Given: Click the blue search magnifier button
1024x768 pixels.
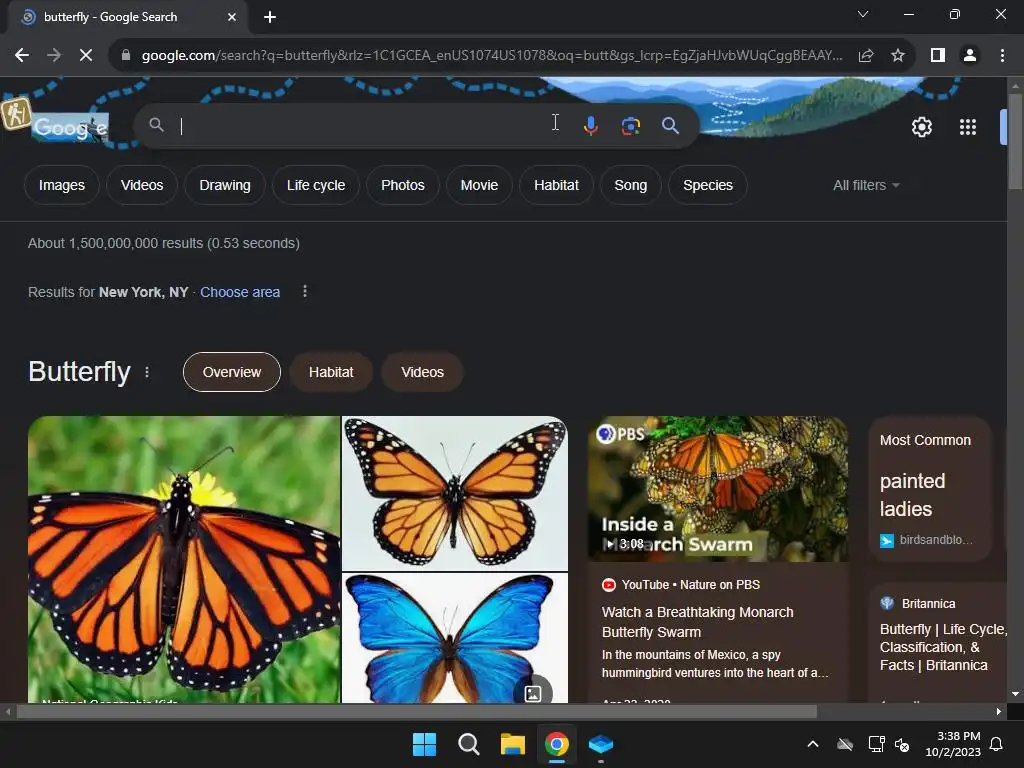Looking at the screenshot, I should [x=670, y=125].
